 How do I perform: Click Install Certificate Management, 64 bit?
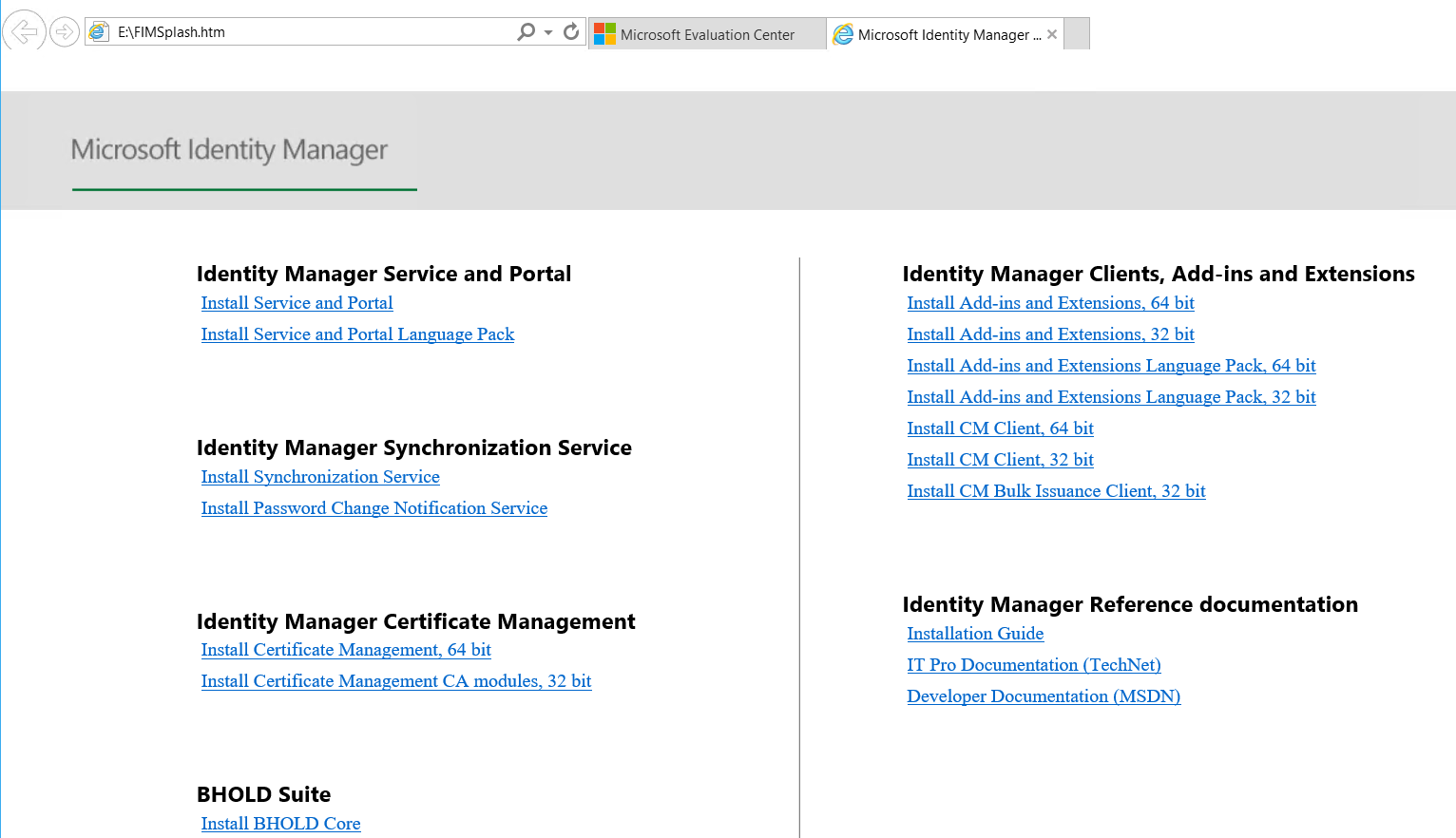click(346, 650)
